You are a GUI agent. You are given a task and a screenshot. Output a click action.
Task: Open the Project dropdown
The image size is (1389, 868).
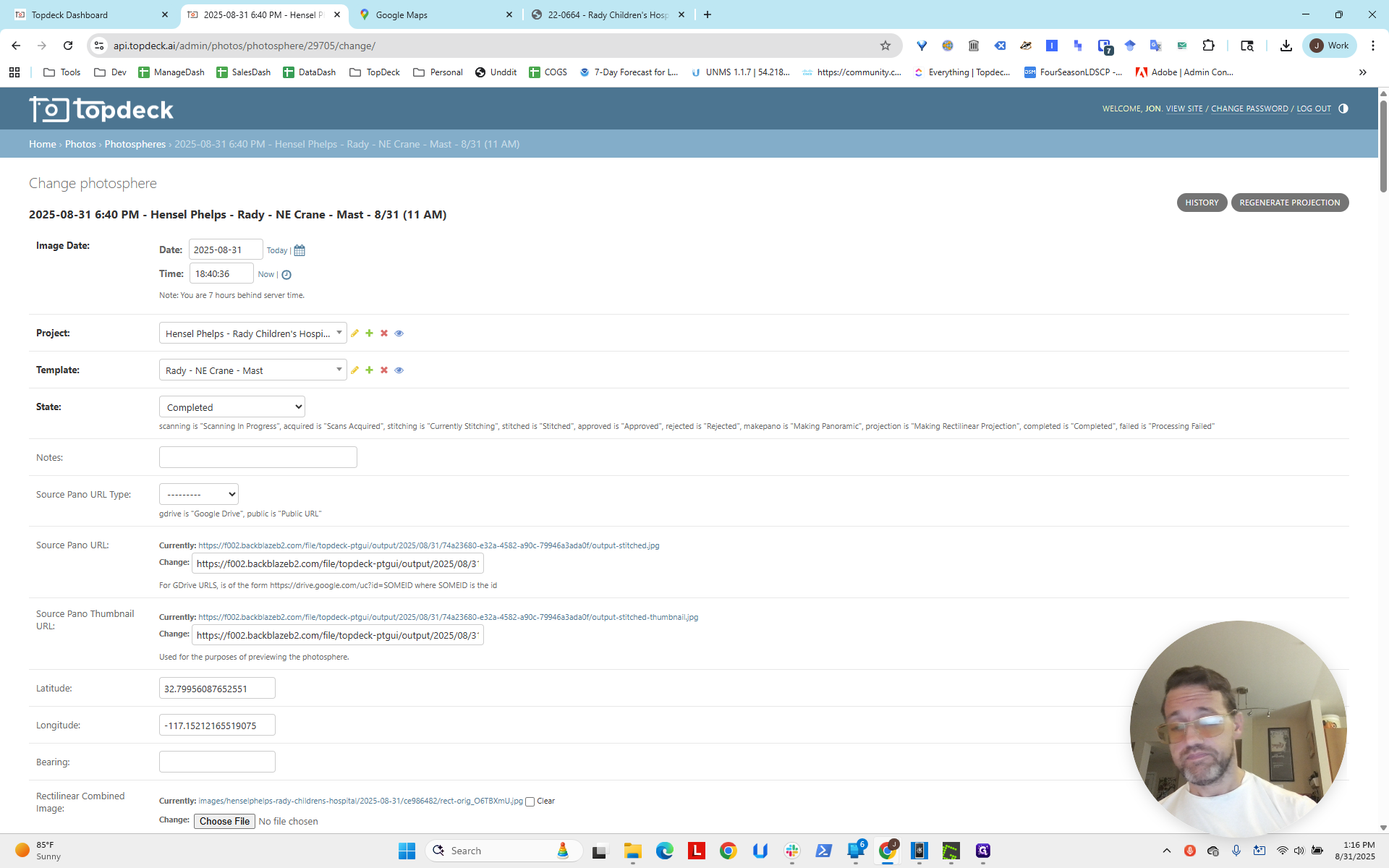point(252,333)
